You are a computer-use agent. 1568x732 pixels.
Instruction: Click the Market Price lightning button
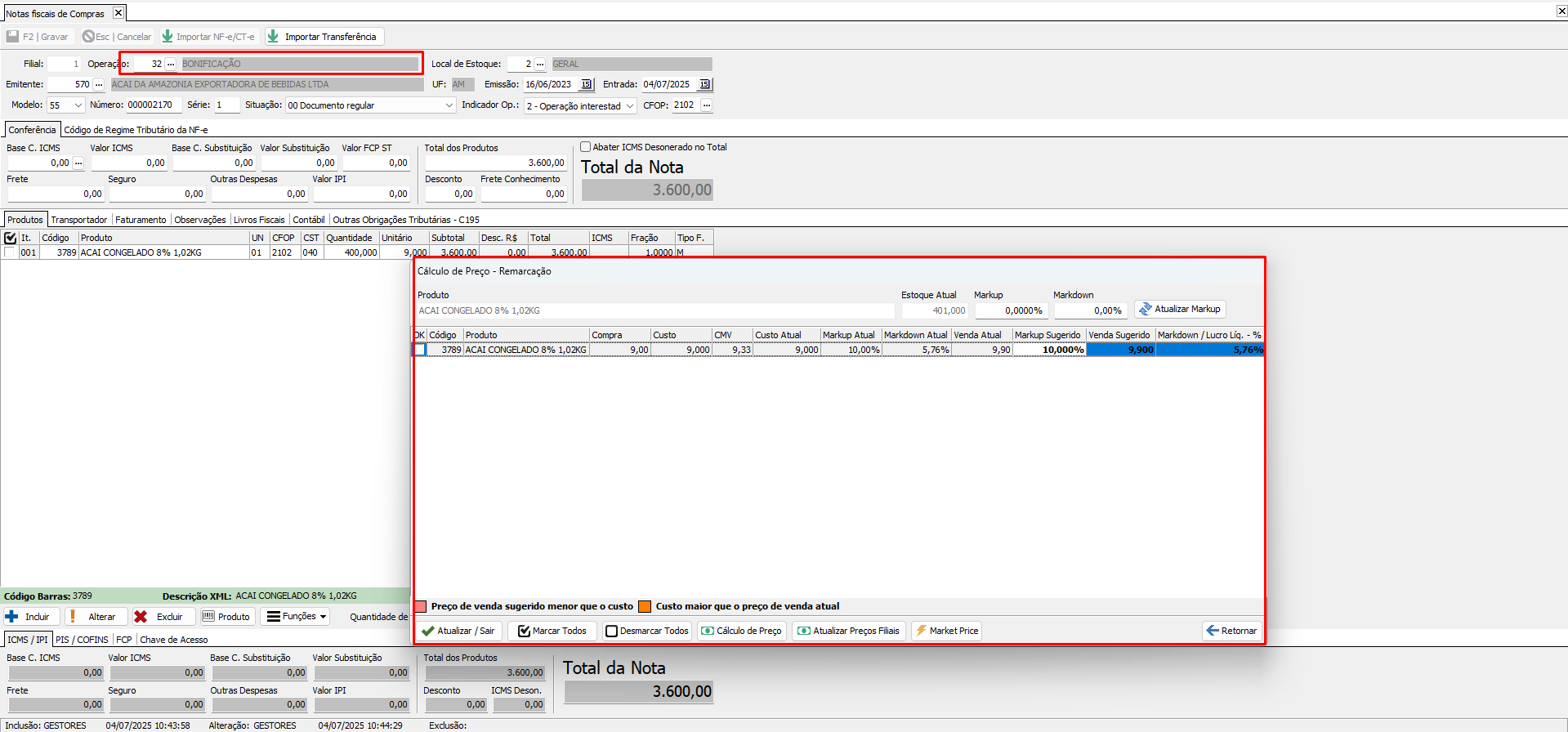[x=945, y=631]
